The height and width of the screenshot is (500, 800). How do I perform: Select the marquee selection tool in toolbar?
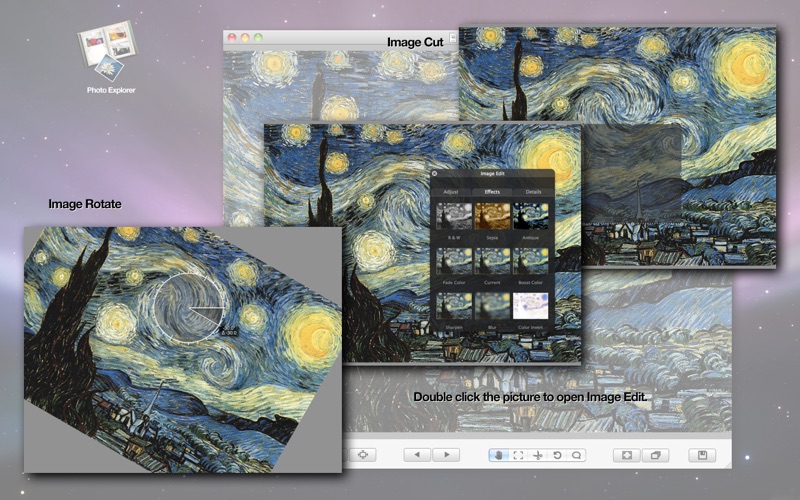pos(518,455)
